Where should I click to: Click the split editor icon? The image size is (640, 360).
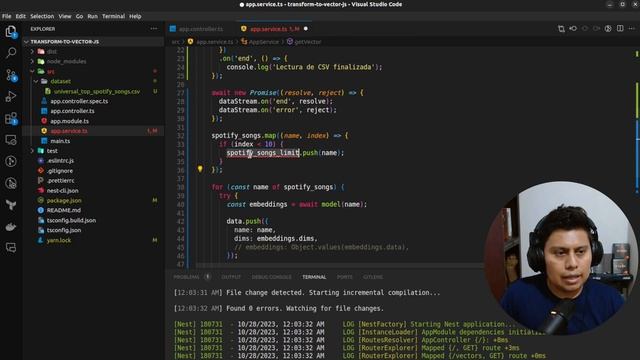pos(620,29)
